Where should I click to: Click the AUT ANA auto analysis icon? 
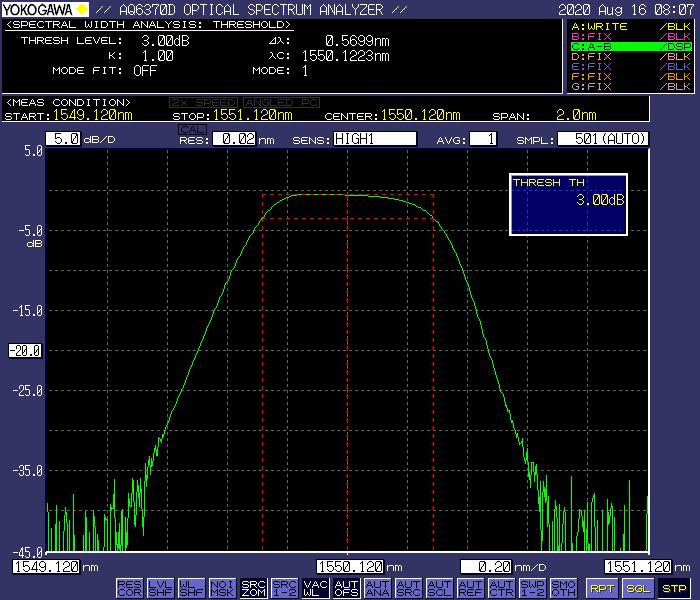click(377, 587)
